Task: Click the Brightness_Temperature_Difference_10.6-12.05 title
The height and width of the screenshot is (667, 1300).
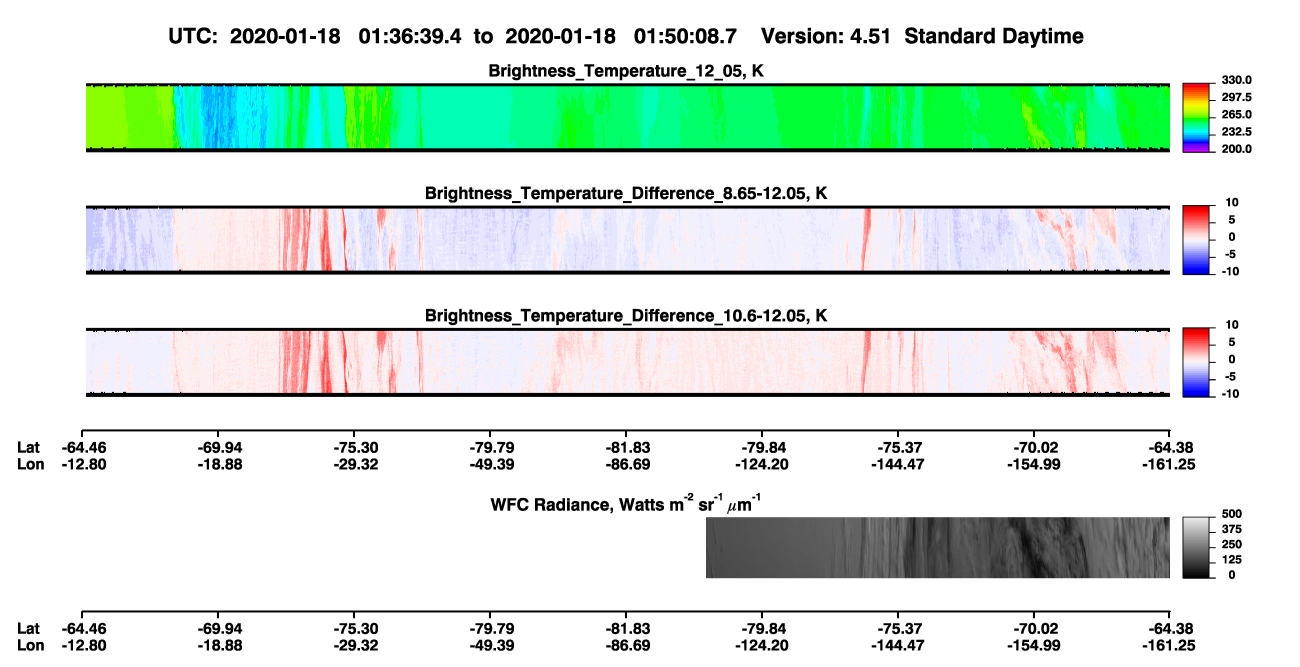Action: tap(627, 315)
